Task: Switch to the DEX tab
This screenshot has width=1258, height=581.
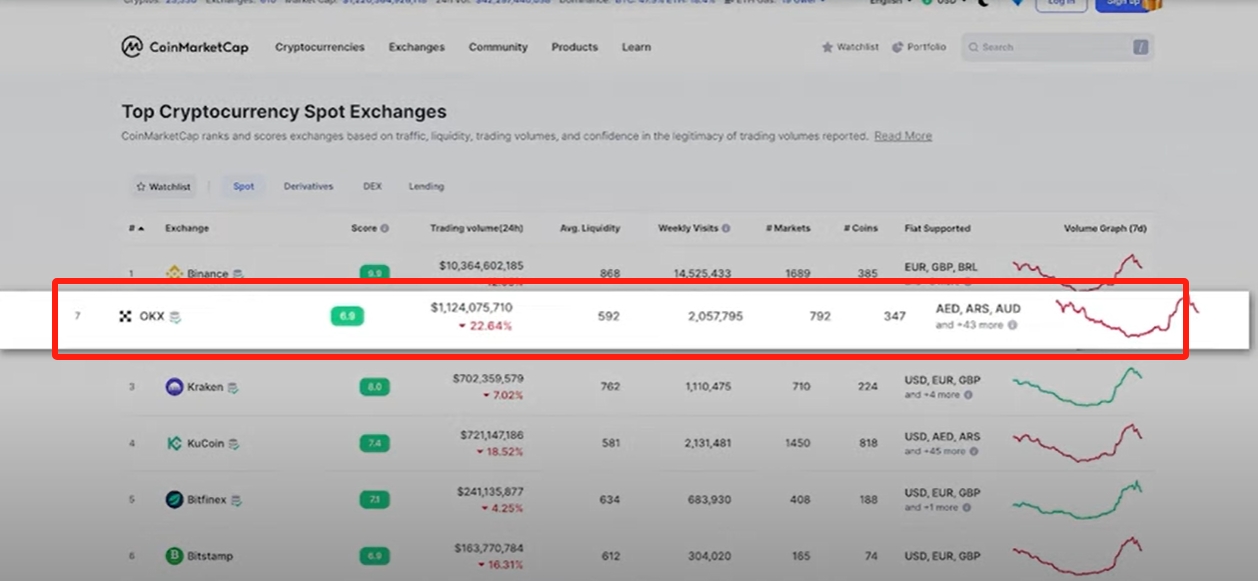Action: pyautogui.click(x=372, y=186)
